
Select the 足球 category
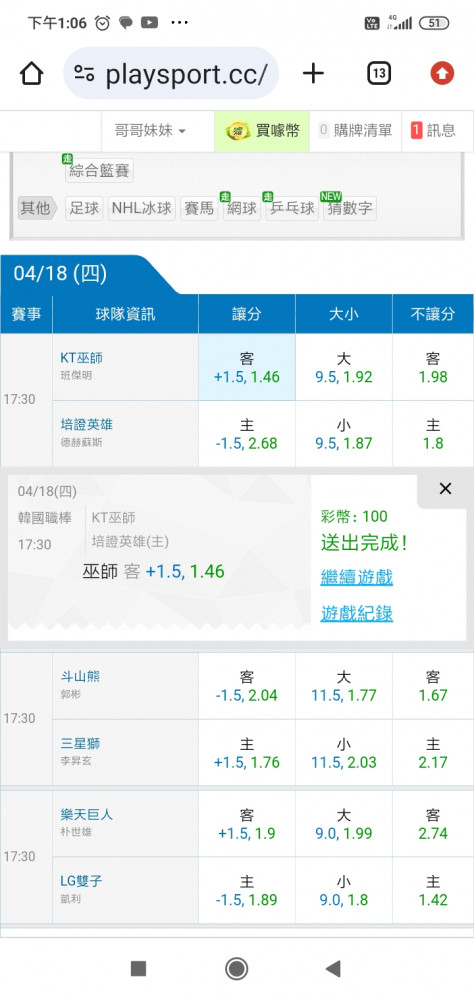(x=84, y=209)
